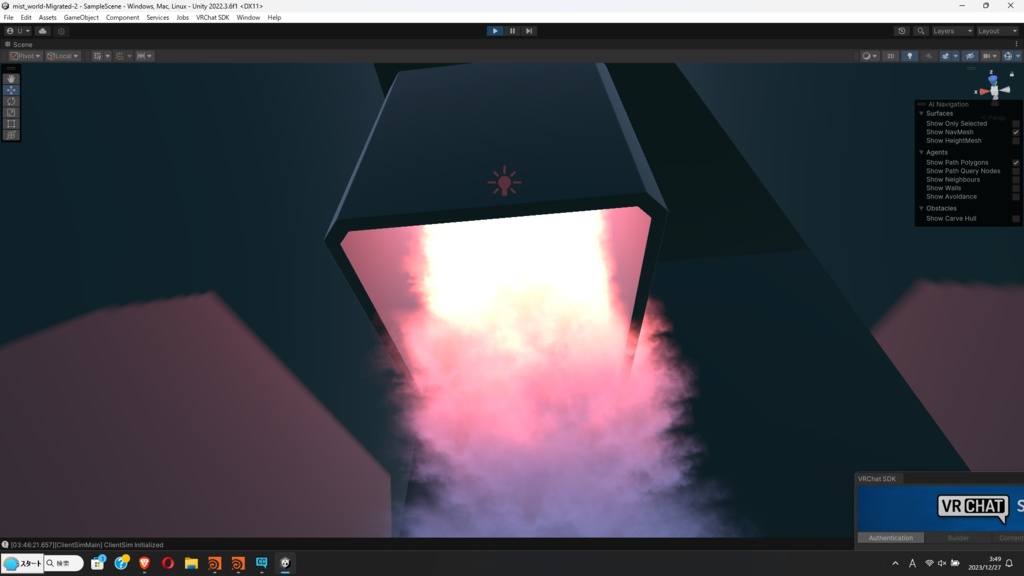Select the Scene tab
Screen dimensions: 1024x576
[x=19, y=44]
